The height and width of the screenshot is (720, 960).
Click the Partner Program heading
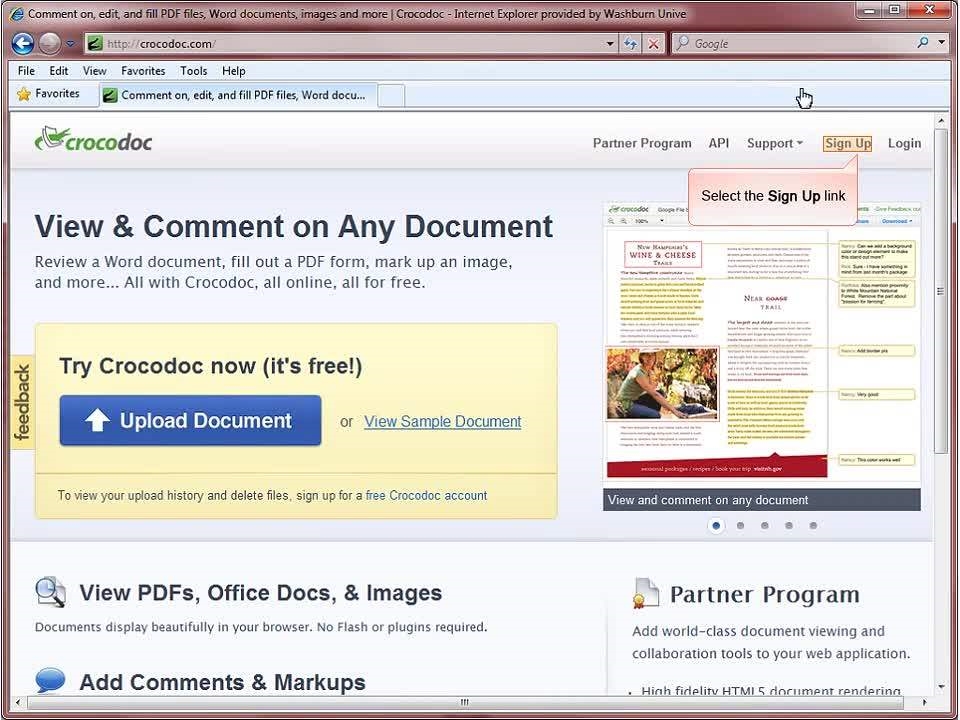tap(765, 594)
